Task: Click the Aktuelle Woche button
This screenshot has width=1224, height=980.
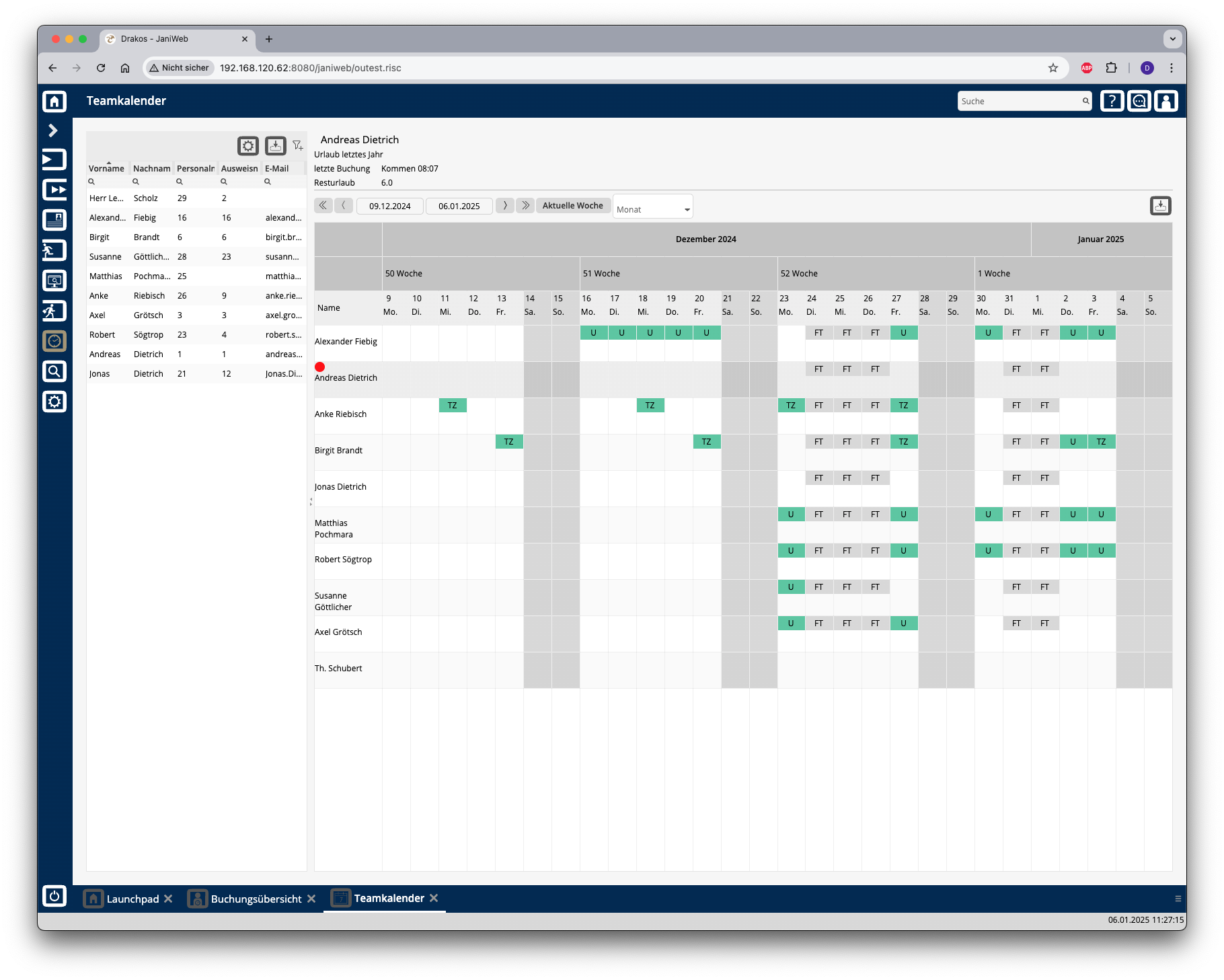Action: coord(573,205)
